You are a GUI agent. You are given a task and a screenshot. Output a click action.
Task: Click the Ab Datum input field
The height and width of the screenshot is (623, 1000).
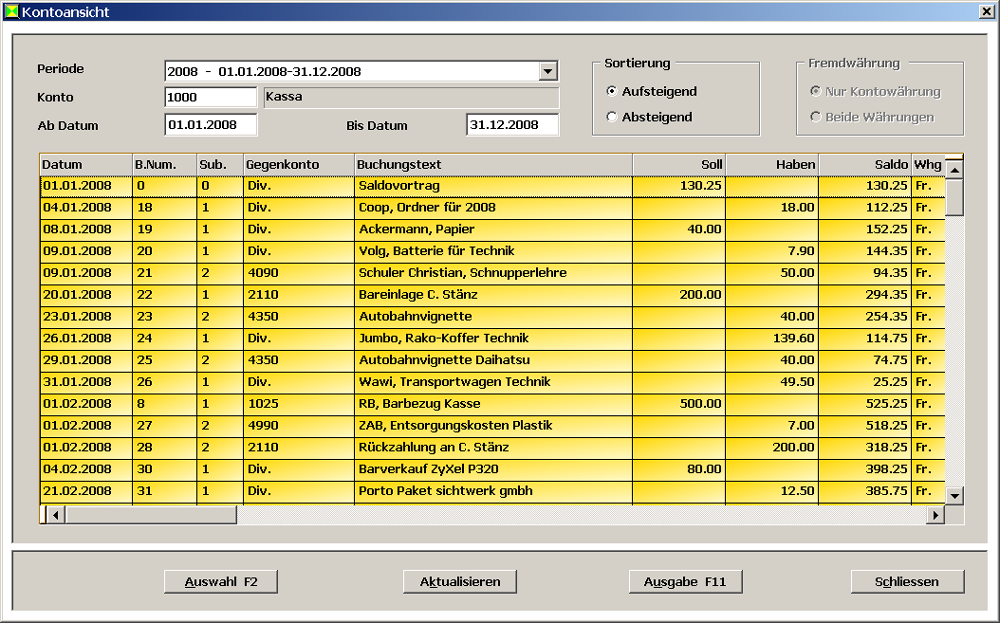click(x=210, y=125)
